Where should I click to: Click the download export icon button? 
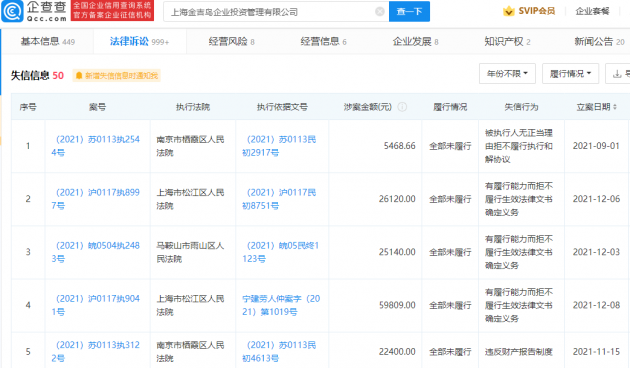[618, 74]
